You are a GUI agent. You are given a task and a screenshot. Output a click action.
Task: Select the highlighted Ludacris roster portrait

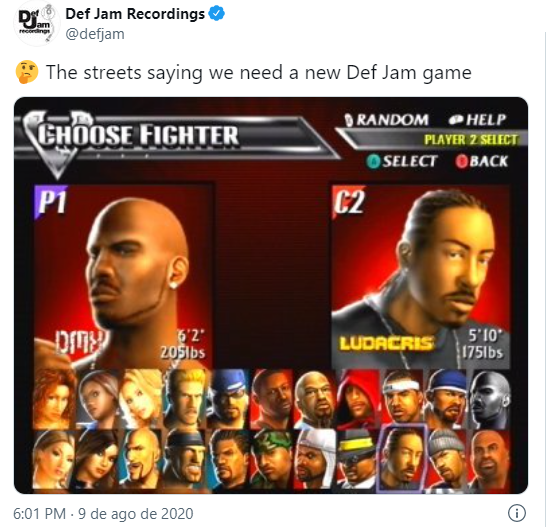point(401,458)
